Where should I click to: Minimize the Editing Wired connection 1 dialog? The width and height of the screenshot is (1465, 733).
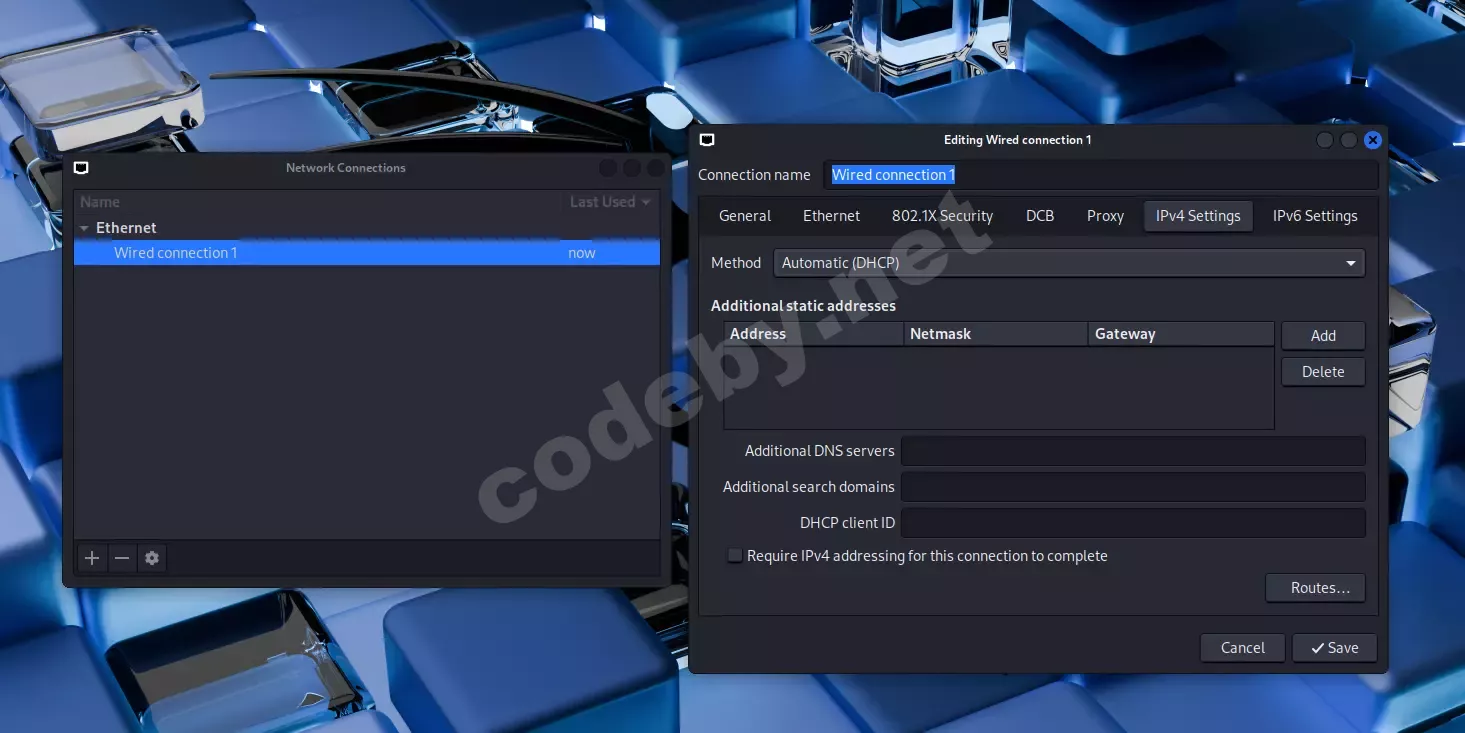click(x=1325, y=140)
